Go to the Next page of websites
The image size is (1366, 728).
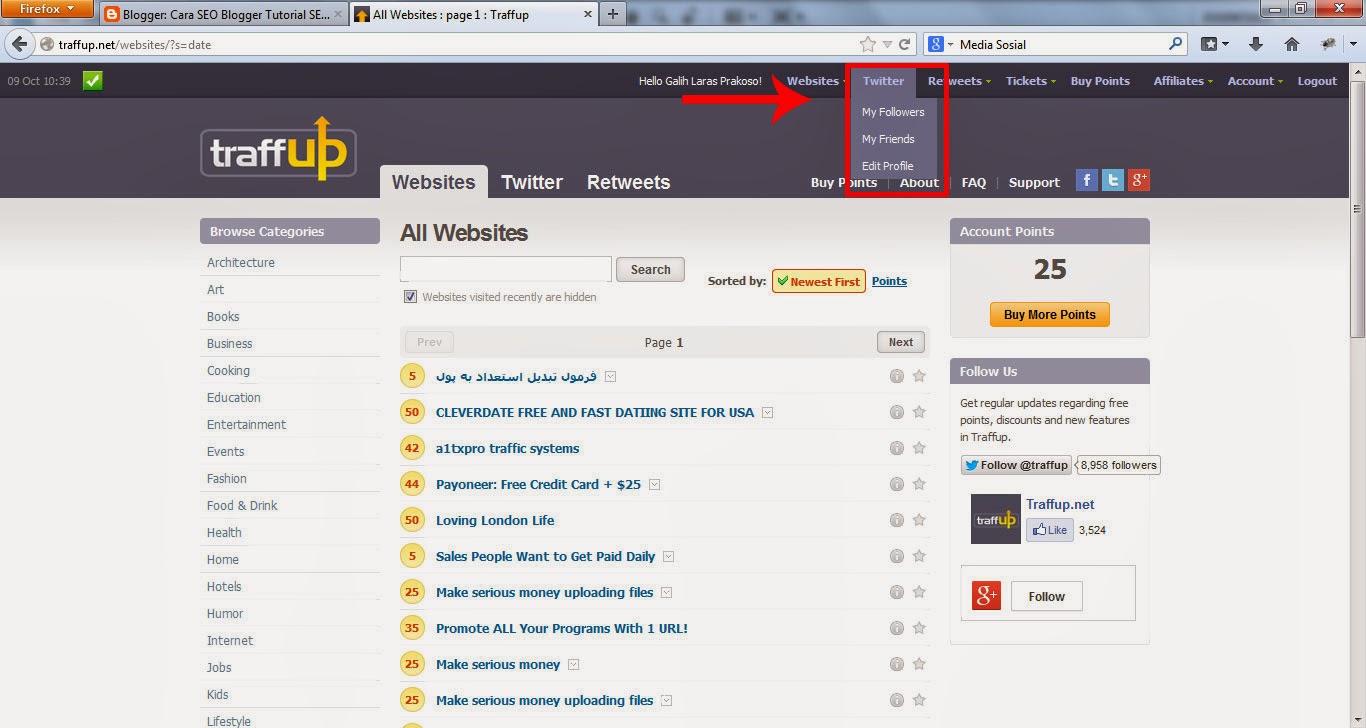(x=901, y=342)
